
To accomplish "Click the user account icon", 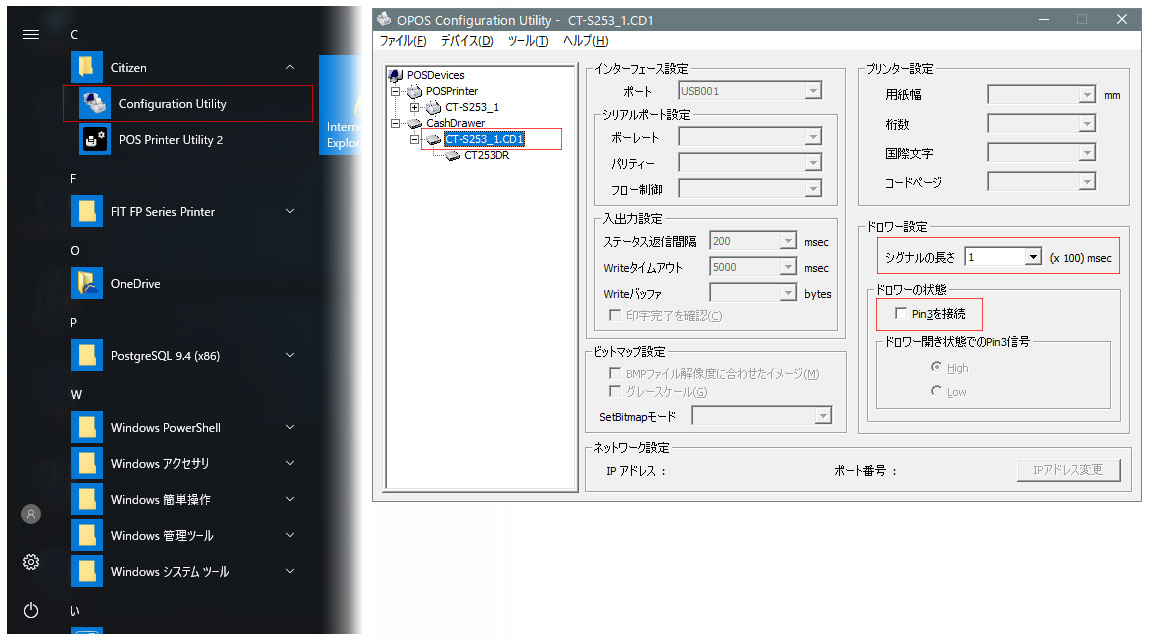I will coord(31,514).
